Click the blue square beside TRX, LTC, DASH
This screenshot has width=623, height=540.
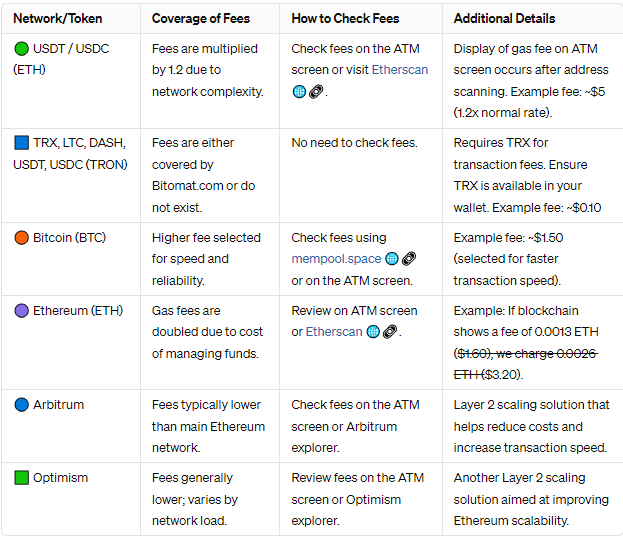22,143
